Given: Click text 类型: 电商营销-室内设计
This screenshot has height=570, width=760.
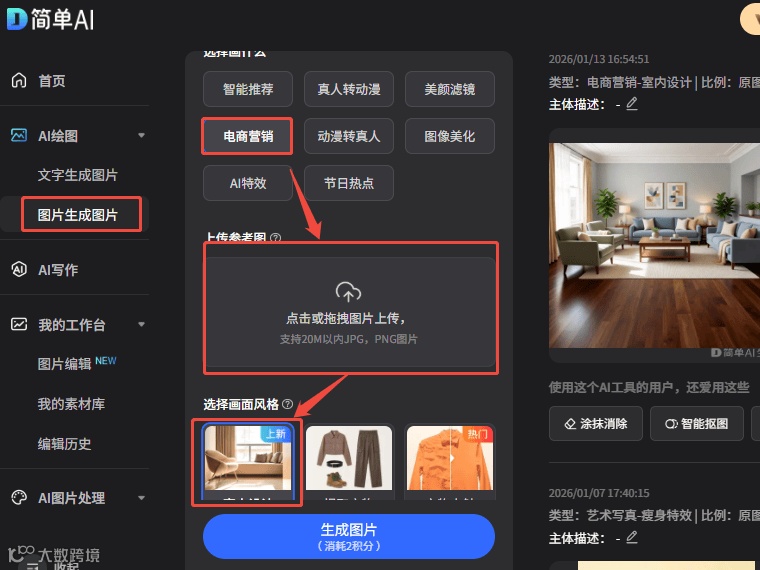Looking at the screenshot, I should [x=620, y=82].
